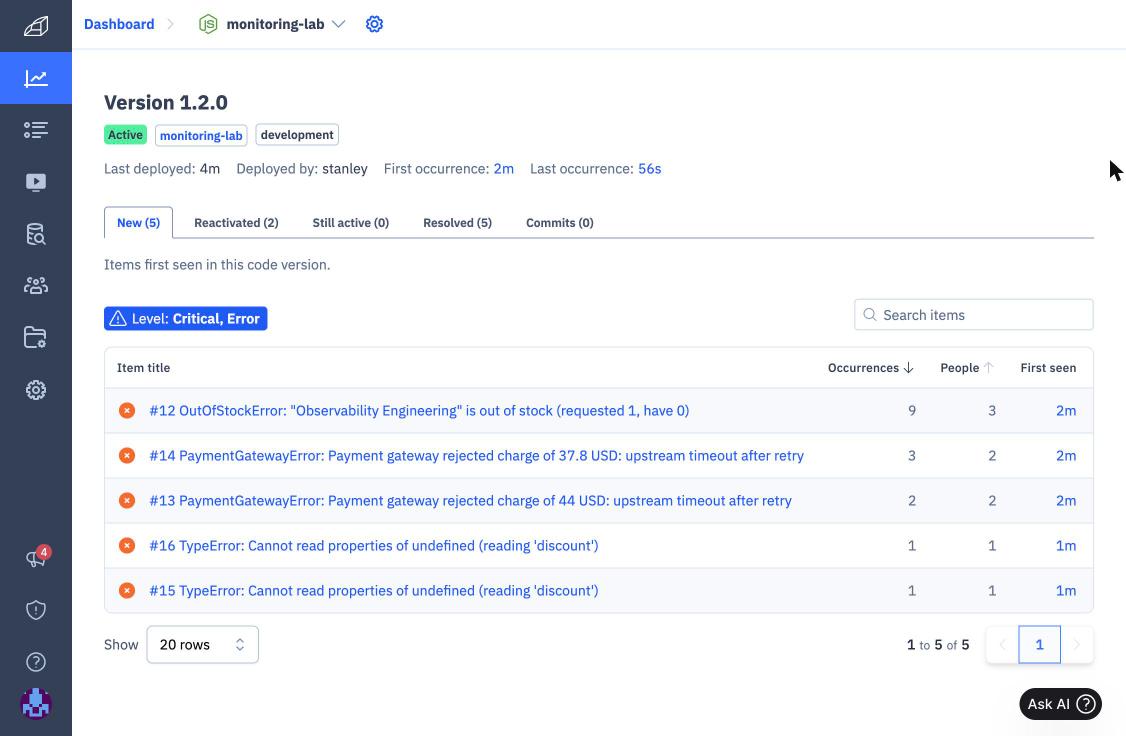Click the Item title column header
1126x736 pixels.
[x=144, y=368]
